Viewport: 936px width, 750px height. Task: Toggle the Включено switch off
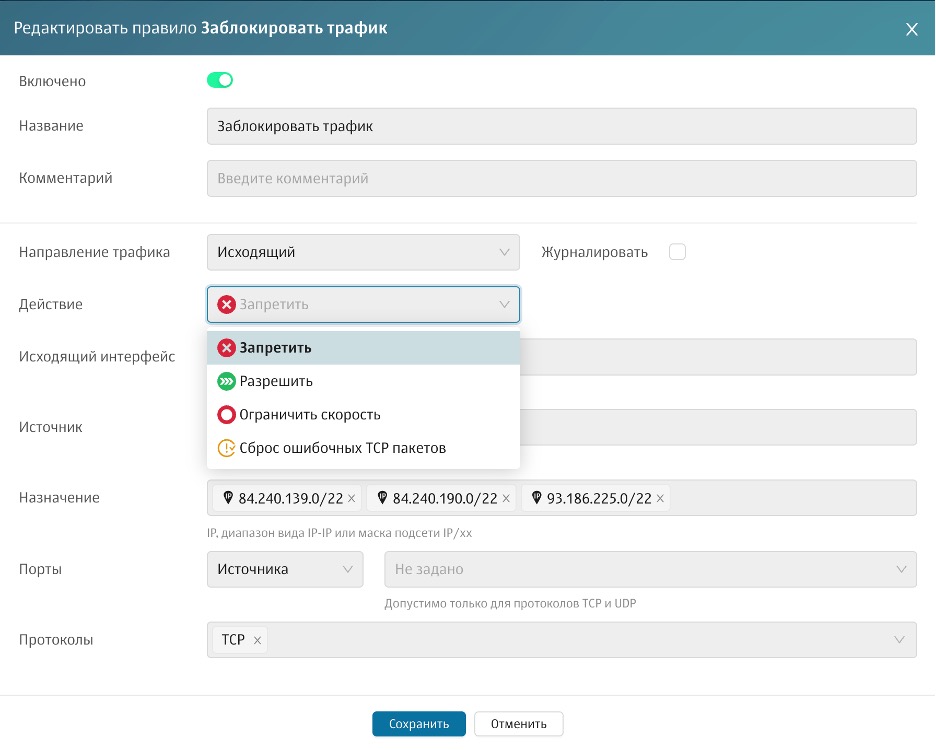(x=220, y=80)
